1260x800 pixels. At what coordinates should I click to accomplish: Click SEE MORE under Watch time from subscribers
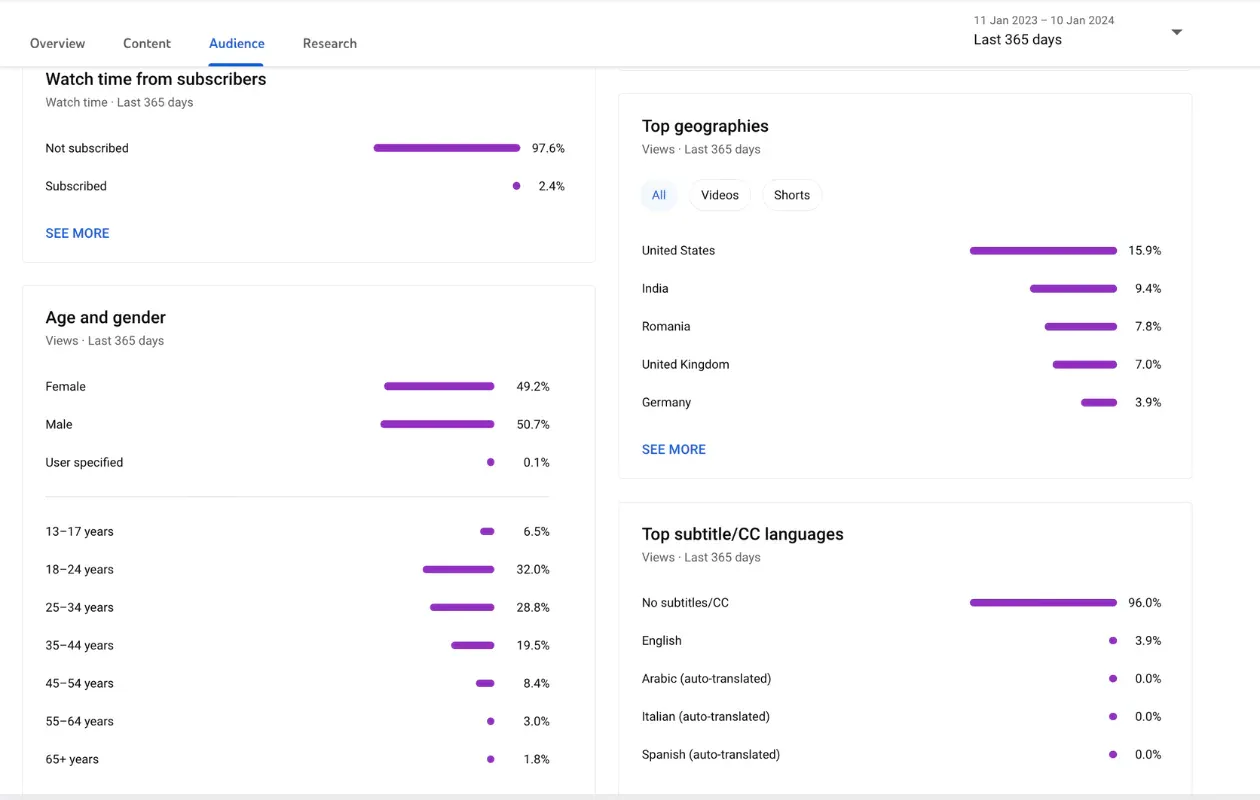[x=77, y=233]
